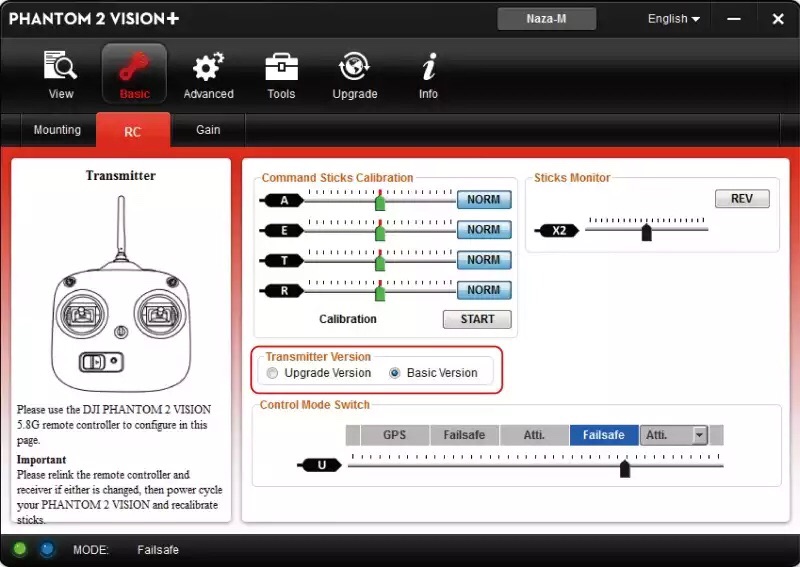Click the highlighted blue Failsafe segment

pyautogui.click(x=604, y=435)
